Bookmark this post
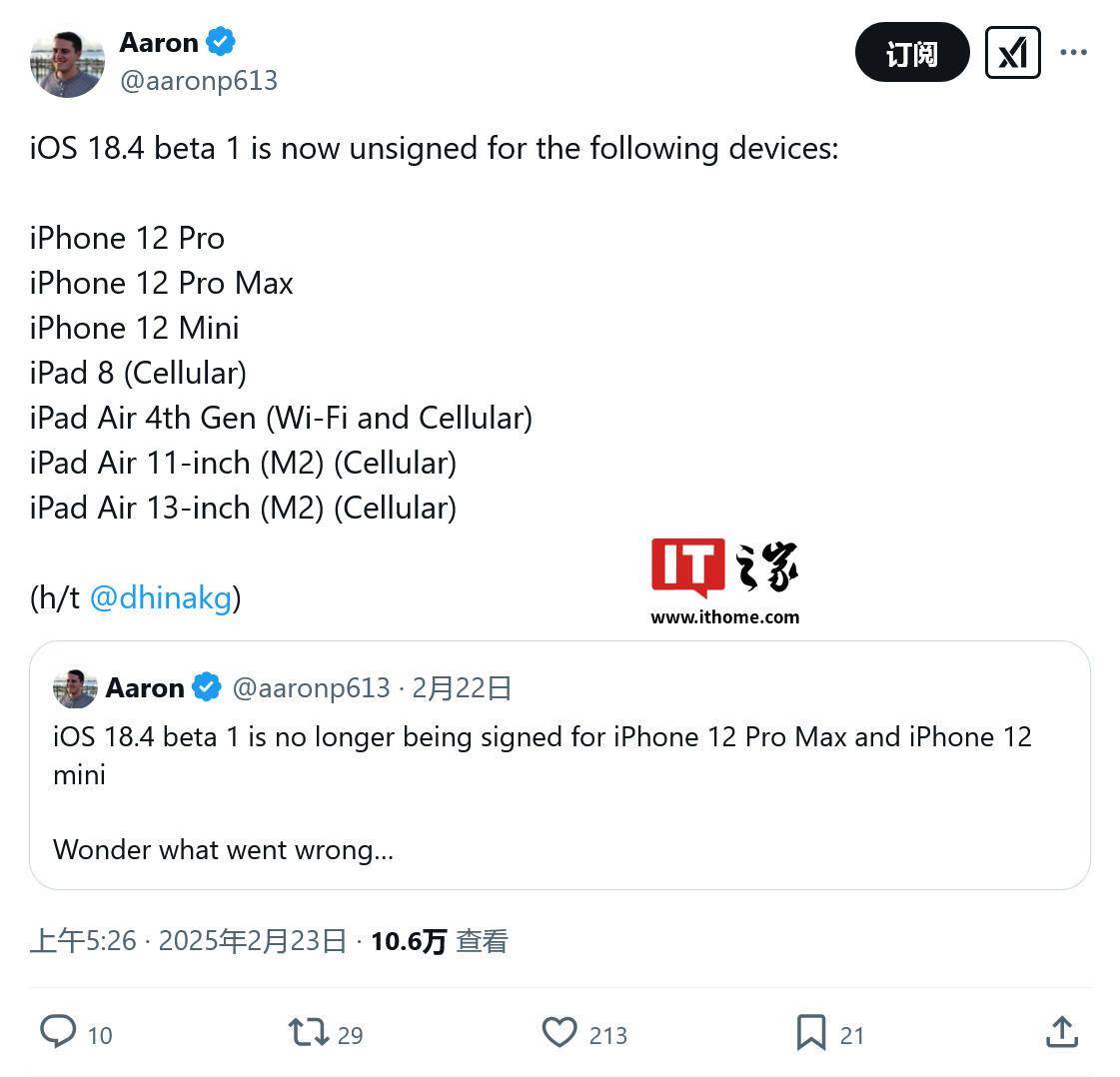 (811, 1033)
